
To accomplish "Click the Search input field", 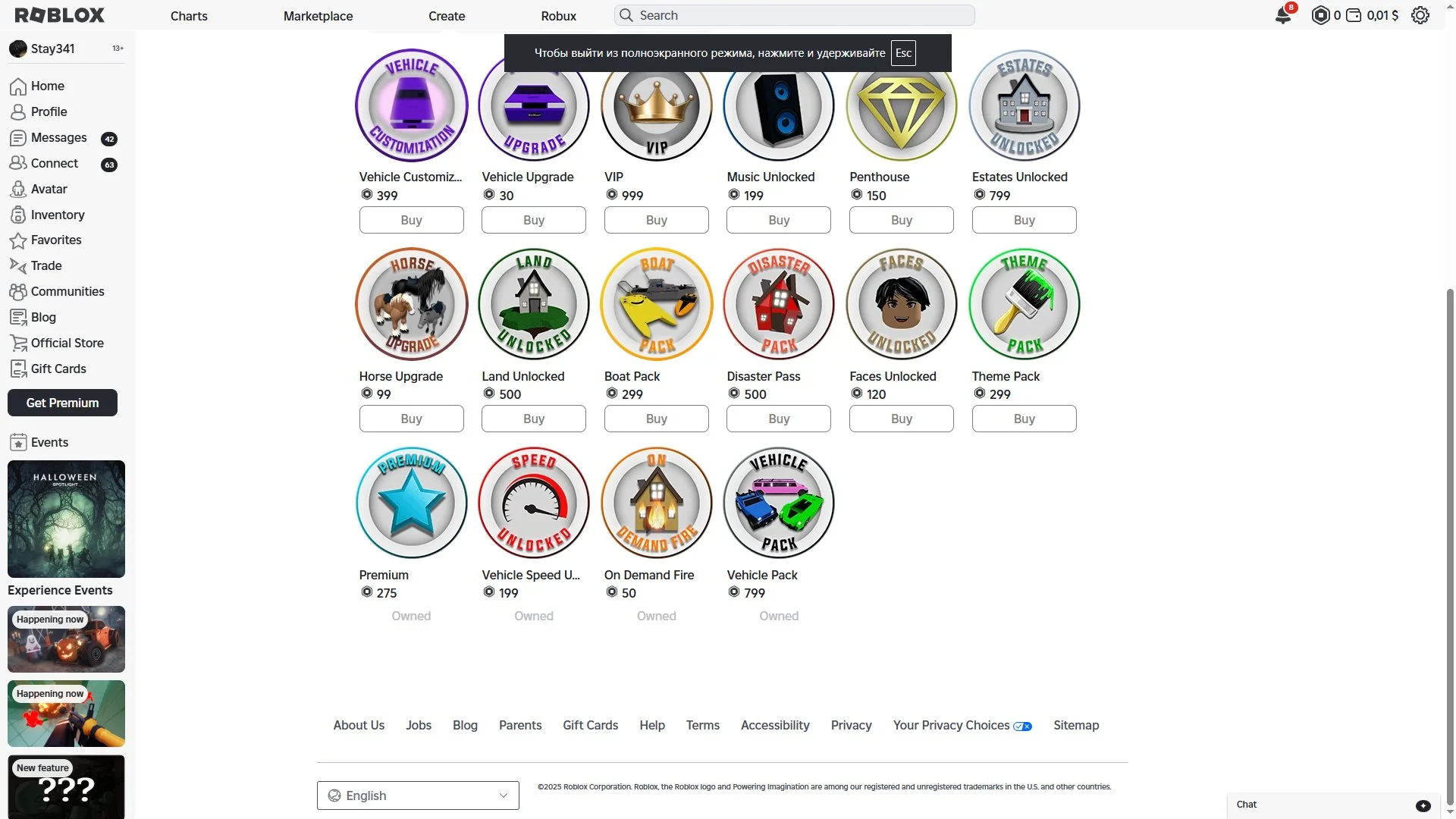I will [x=794, y=15].
